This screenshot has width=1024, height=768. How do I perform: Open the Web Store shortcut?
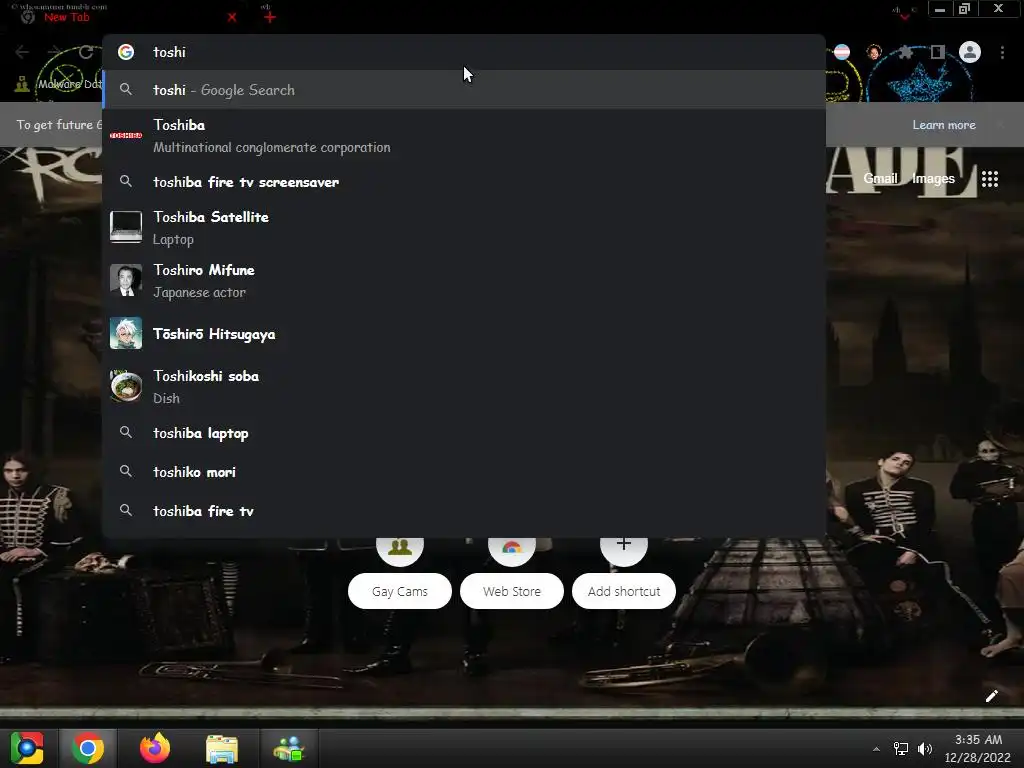(x=512, y=591)
